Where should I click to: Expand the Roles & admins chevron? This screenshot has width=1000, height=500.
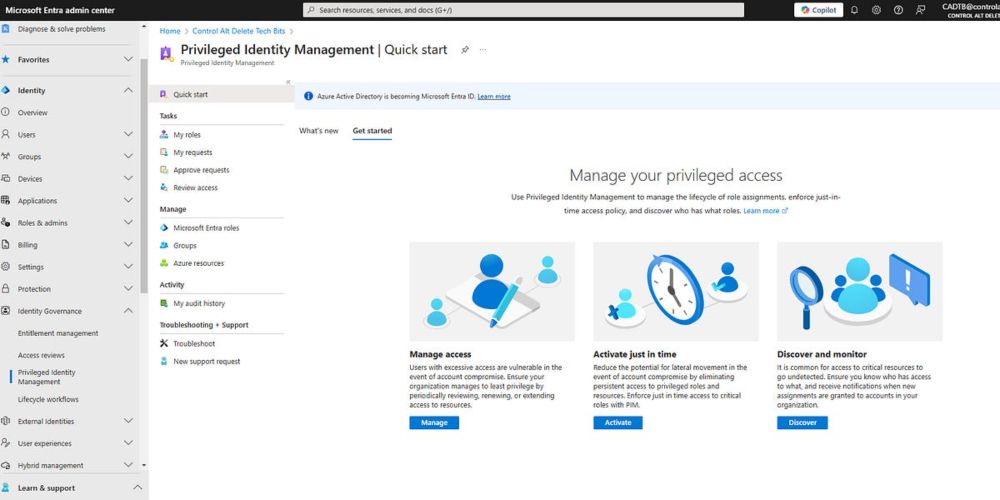128,223
